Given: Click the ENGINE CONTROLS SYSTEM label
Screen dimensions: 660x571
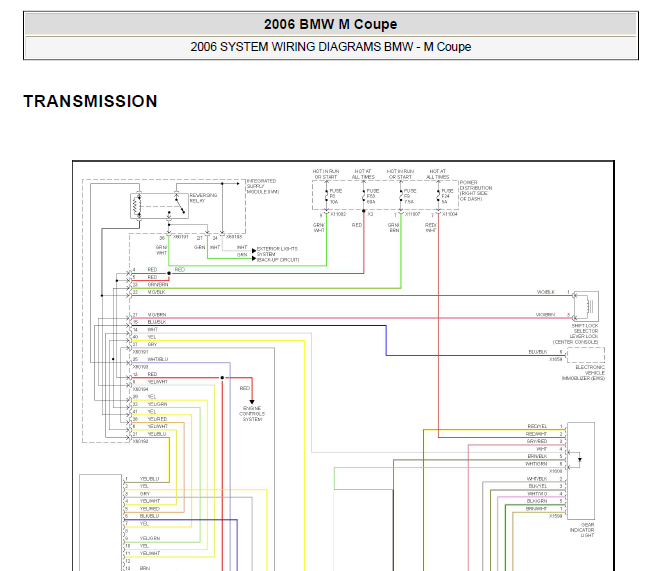Looking at the screenshot, I should click(252, 414).
